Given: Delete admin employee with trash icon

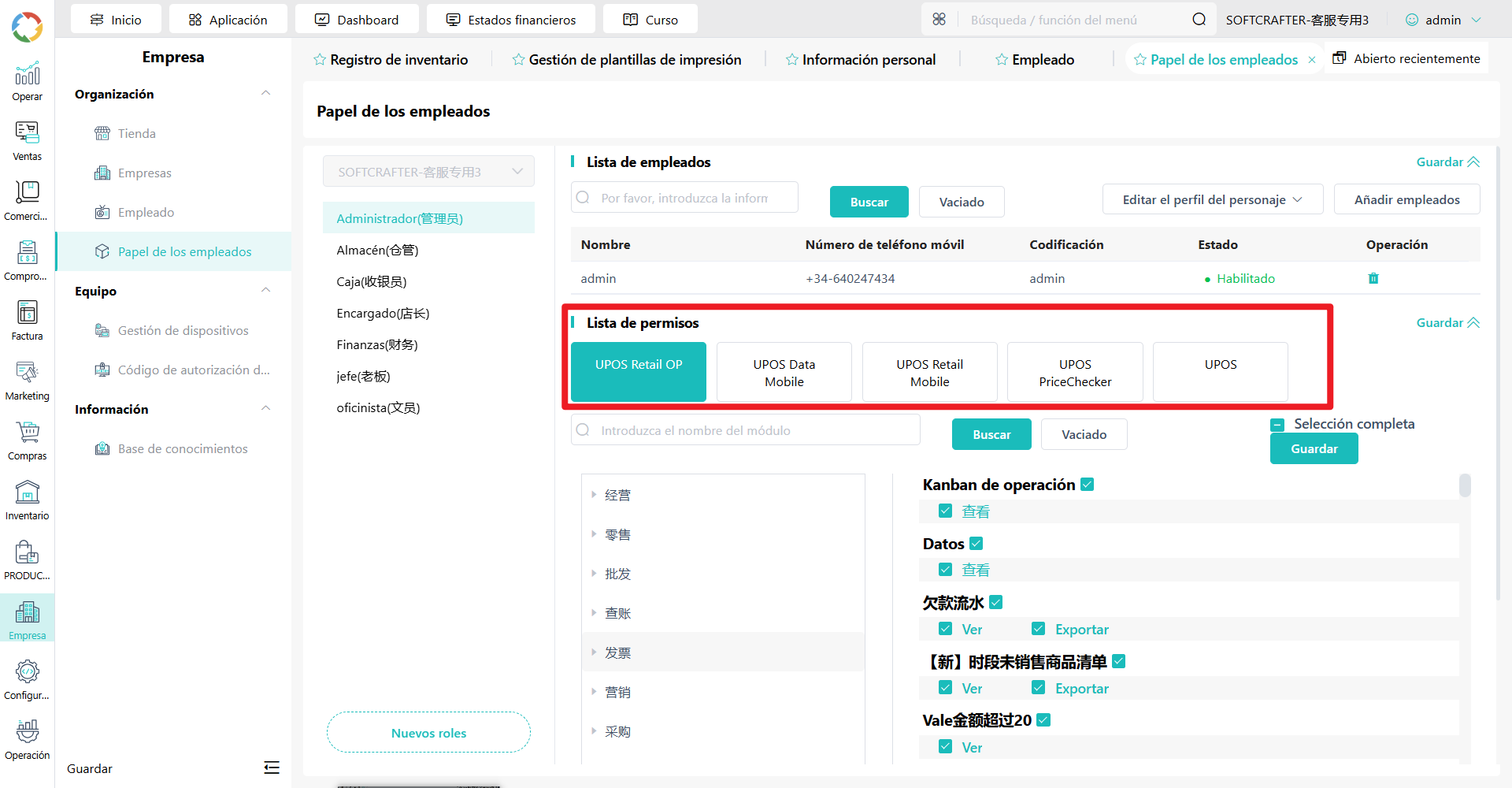Looking at the screenshot, I should 1373,278.
